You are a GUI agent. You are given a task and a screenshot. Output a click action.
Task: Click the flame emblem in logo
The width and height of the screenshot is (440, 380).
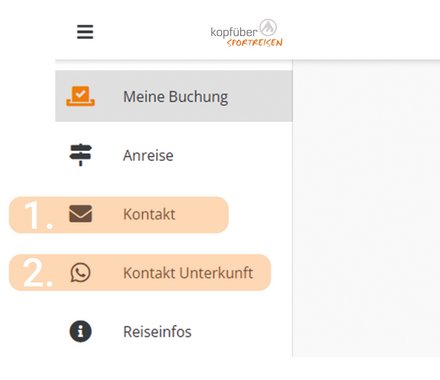268,27
